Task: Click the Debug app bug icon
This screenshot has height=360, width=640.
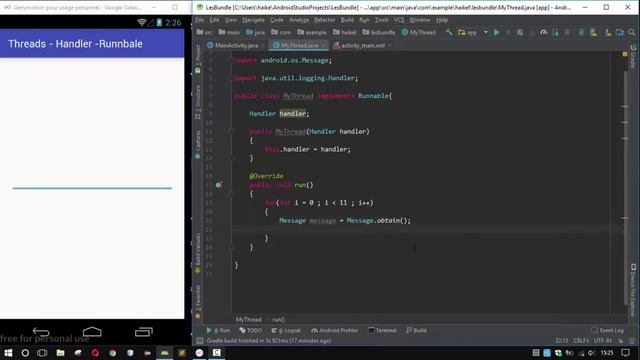Action: [x=520, y=32]
